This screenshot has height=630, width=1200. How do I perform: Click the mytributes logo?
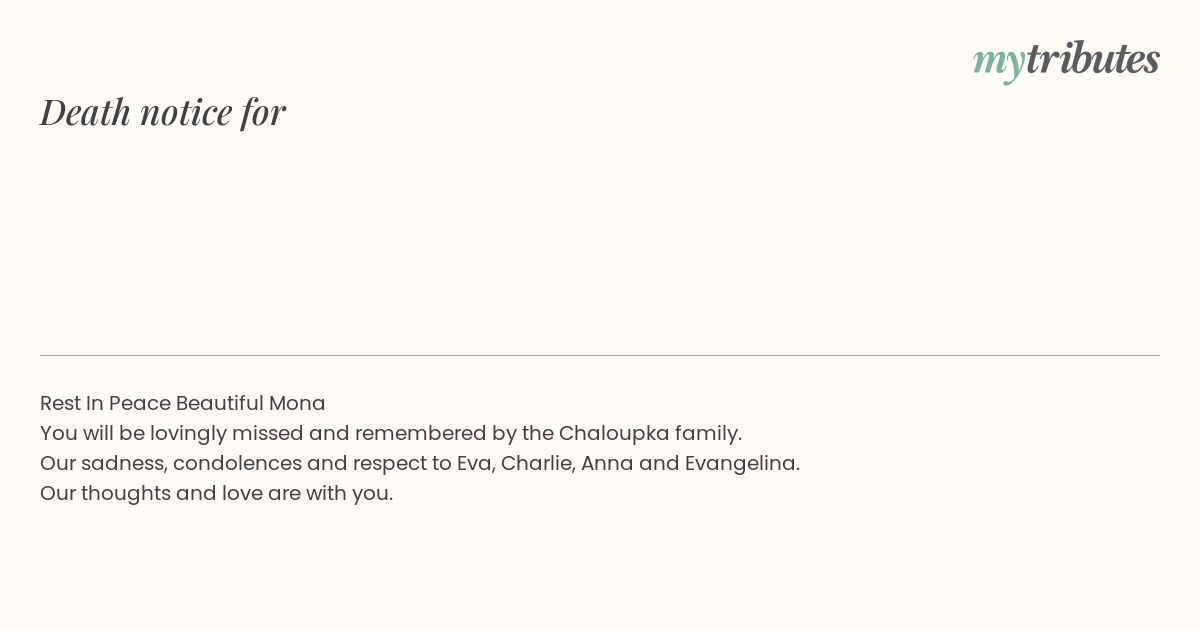point(1066,60)
